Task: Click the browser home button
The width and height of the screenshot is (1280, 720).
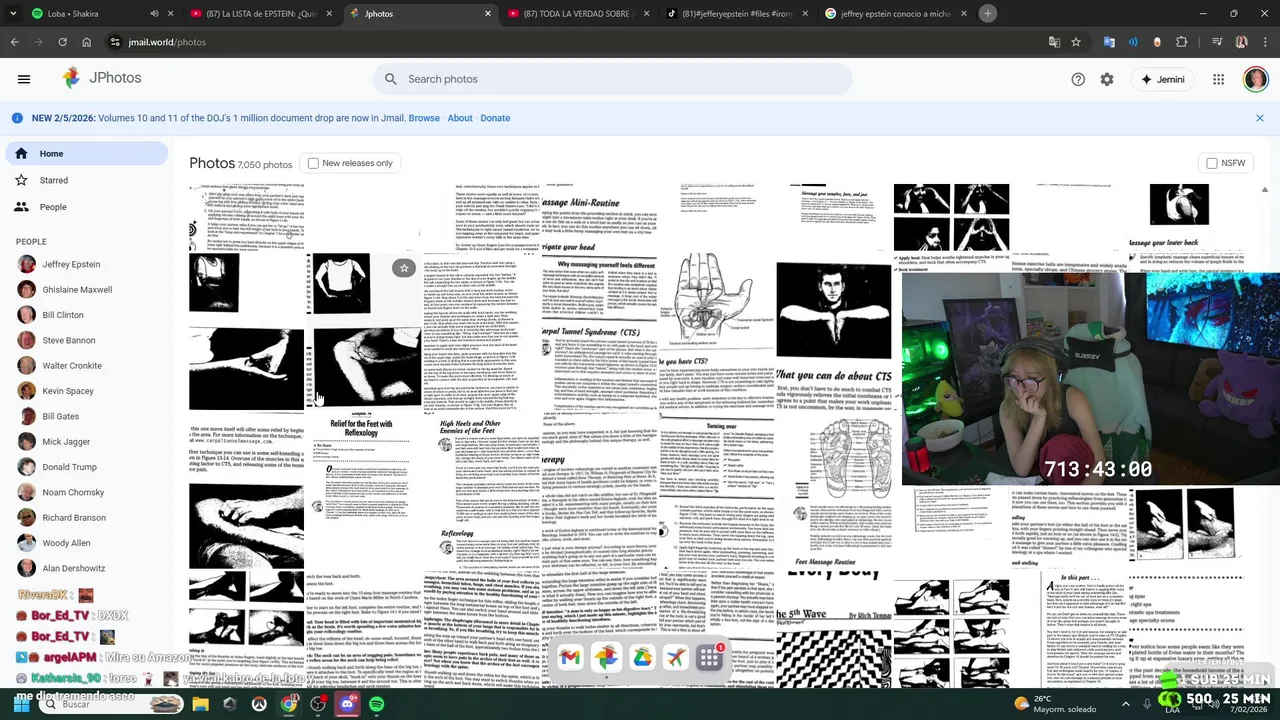Action: coord(86,42)
